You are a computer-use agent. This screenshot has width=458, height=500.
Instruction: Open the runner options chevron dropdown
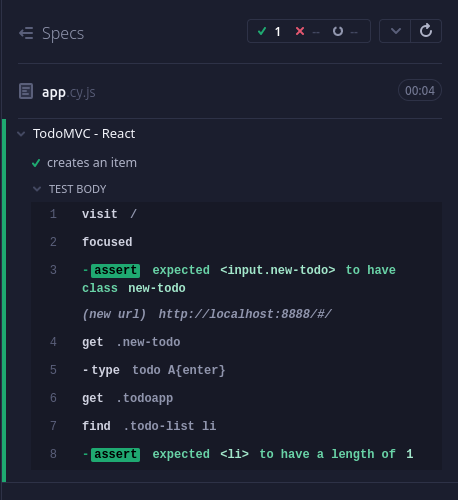coord(395,31)
